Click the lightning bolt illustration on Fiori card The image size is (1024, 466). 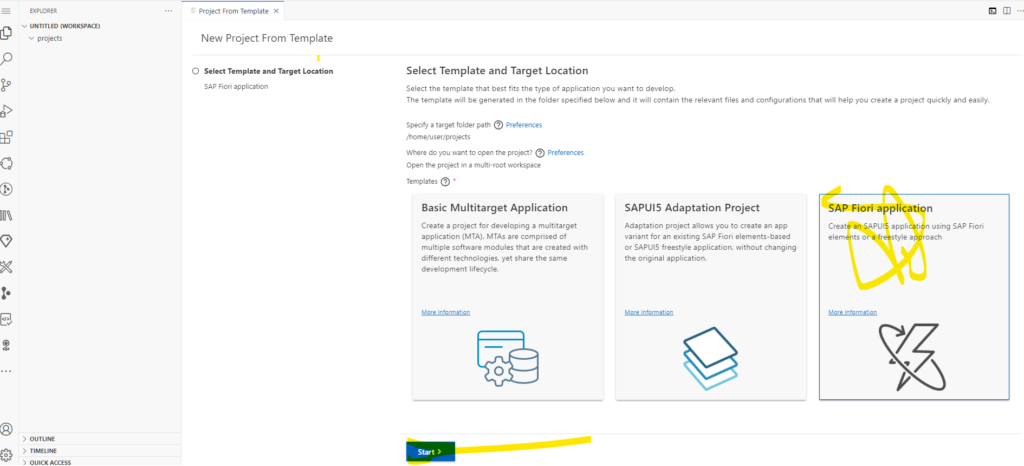tap(910, 357)
